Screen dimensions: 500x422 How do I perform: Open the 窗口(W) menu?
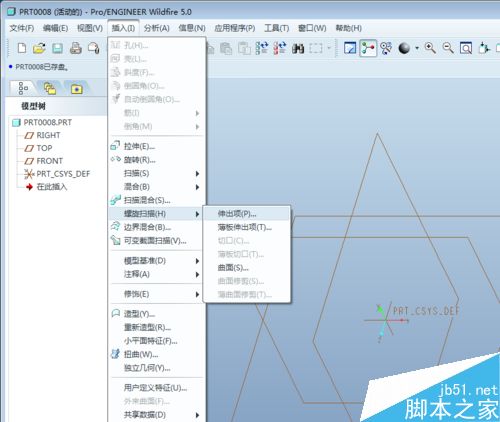click(x=312, y=28)
